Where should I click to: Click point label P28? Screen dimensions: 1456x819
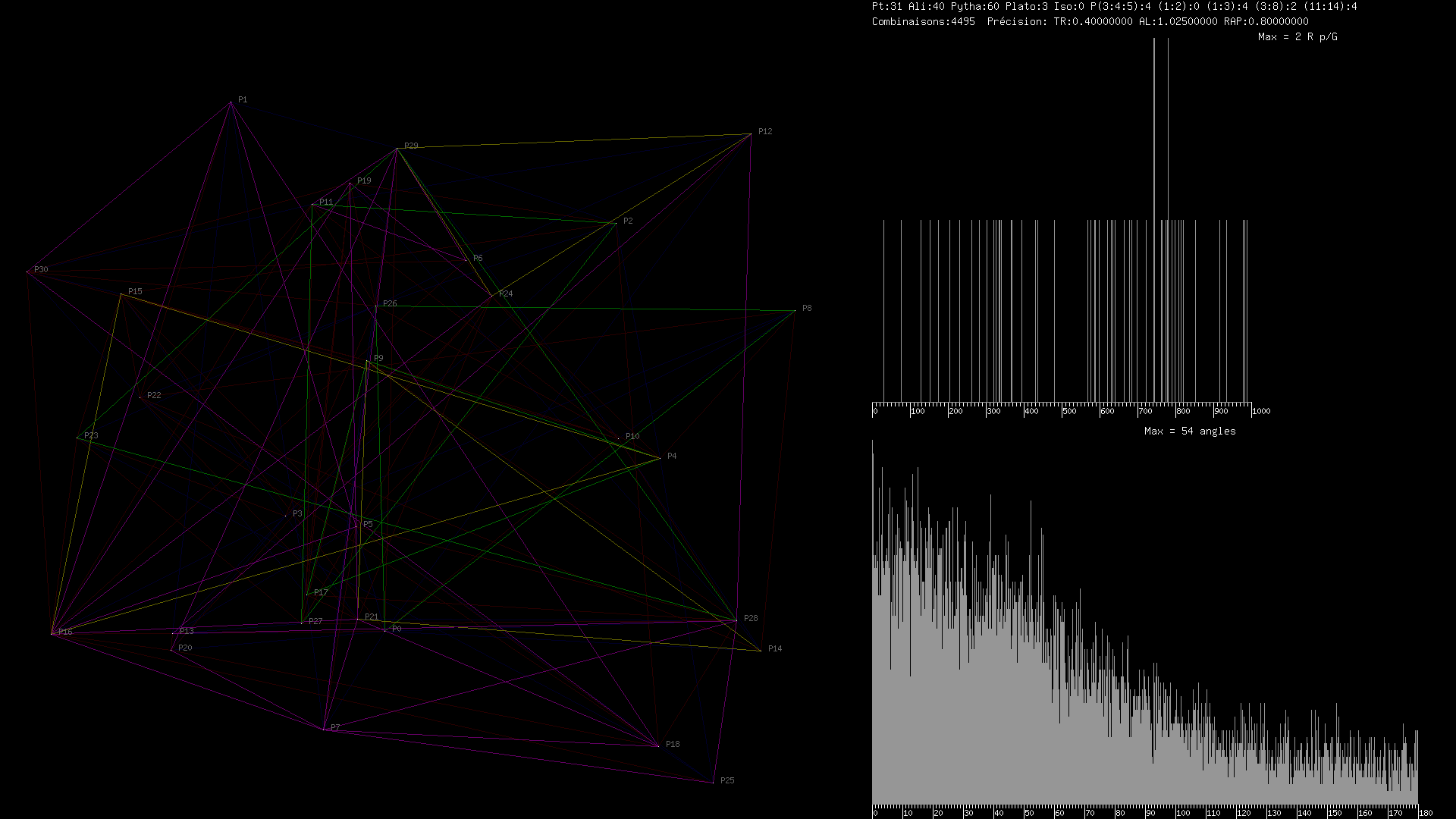[751, 619]
